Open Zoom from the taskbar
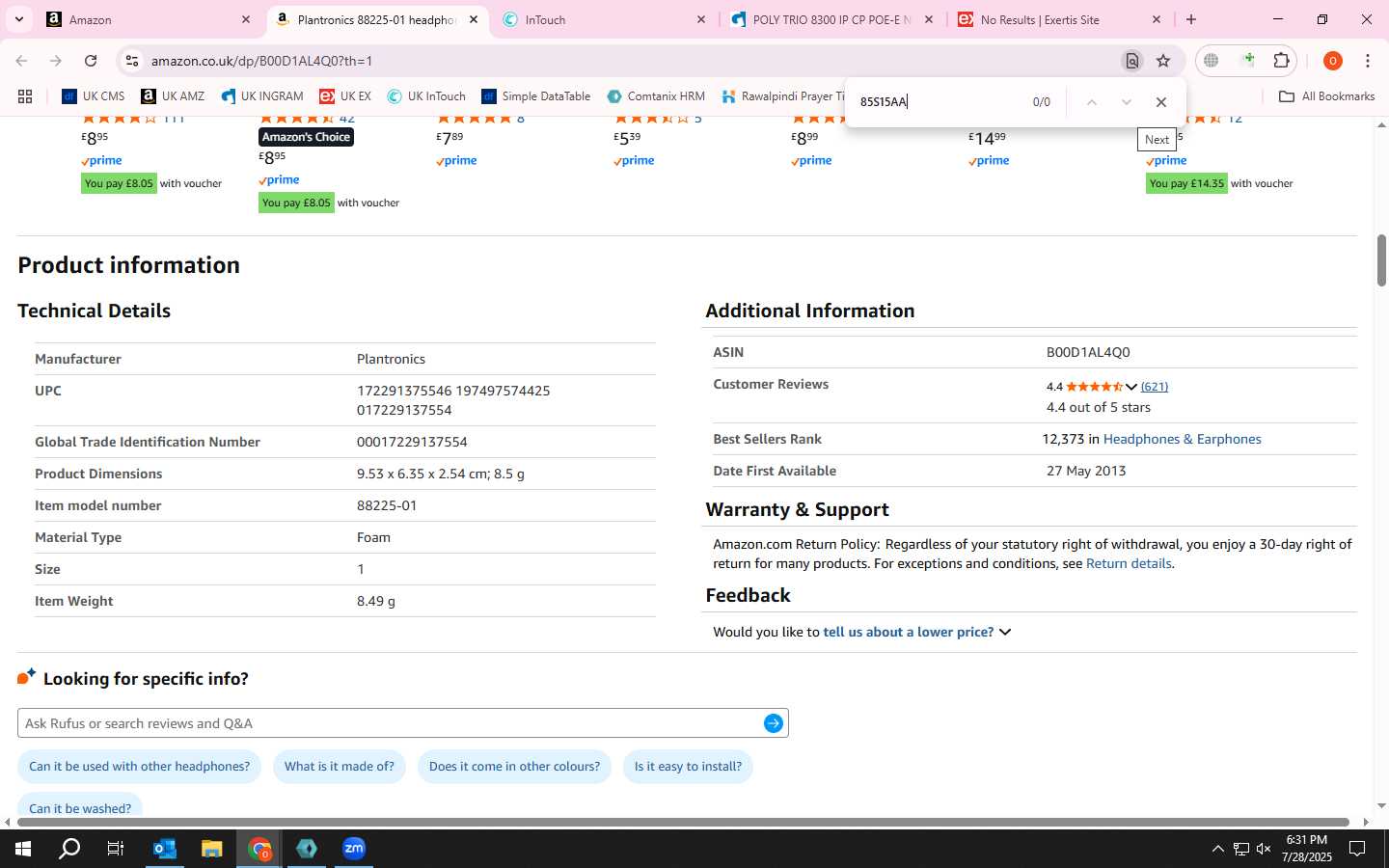 pyautogui.click(x=354, y=849)
